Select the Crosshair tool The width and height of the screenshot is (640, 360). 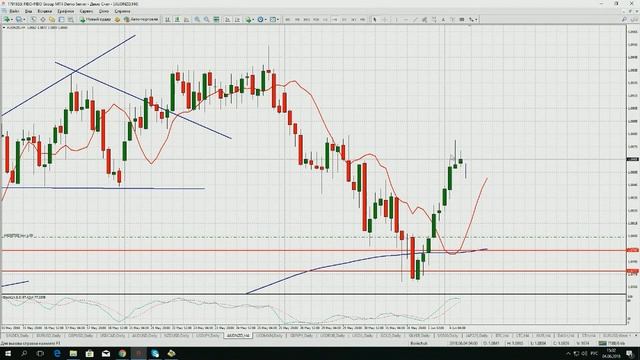point(384,19)
